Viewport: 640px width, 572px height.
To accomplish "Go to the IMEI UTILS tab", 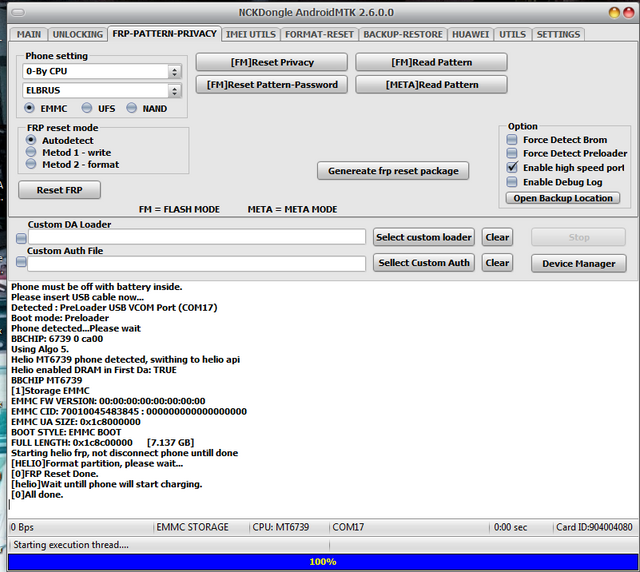I will click(x=251, y=34).
